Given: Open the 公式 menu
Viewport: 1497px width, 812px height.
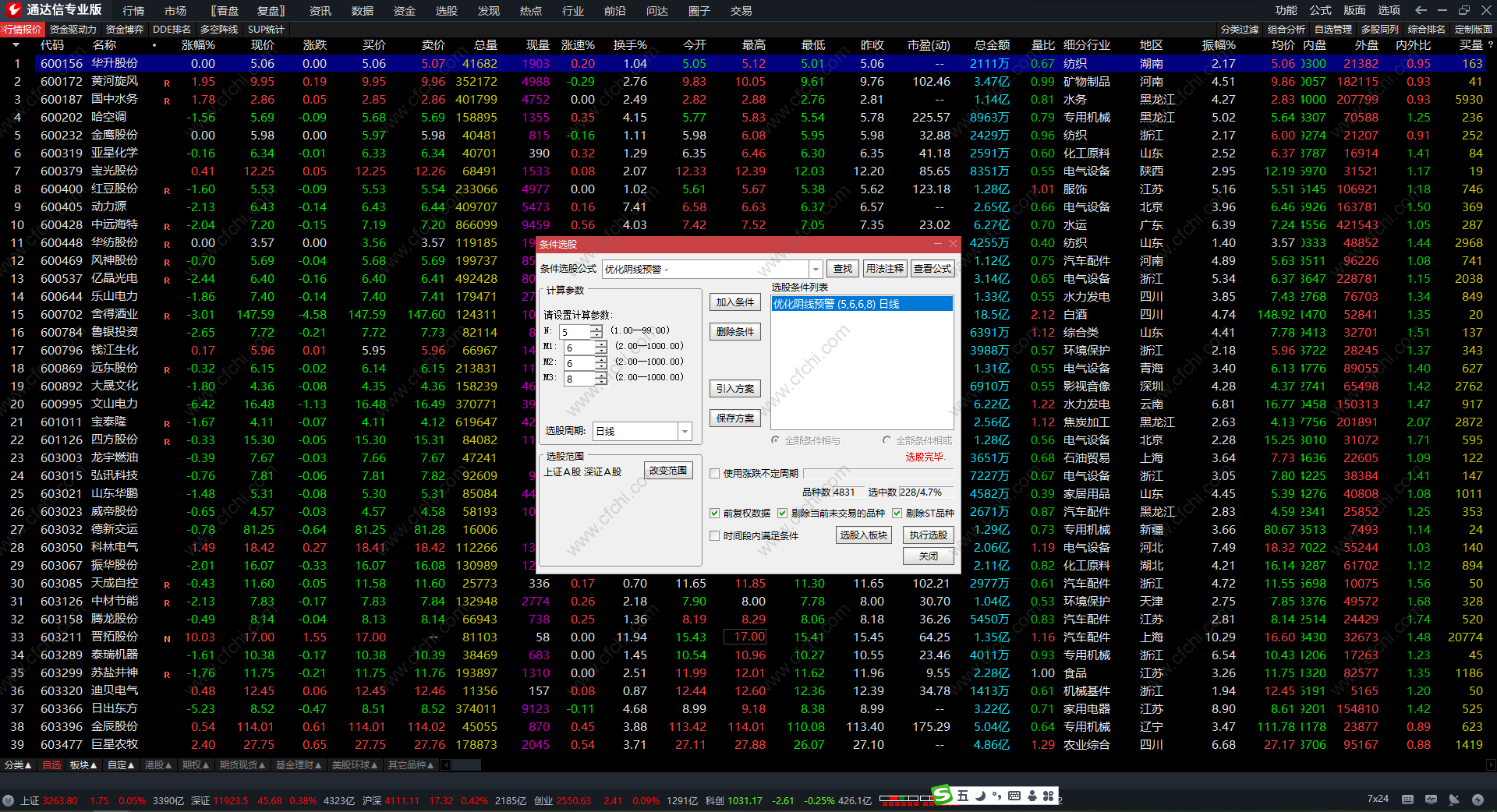Looking at the screenshot, I should (x=1320, y=10).
